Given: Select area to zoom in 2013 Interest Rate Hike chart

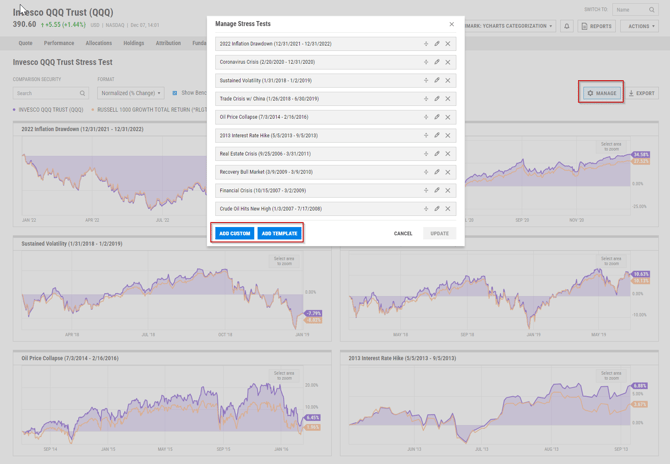Looking at the screenshot, I should (611, 376).
